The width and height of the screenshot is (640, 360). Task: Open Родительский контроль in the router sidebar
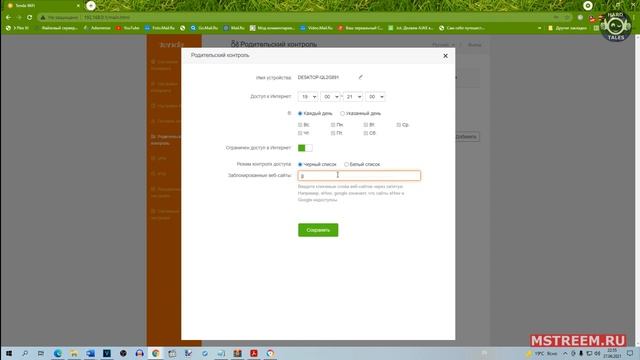pos(165,140)
